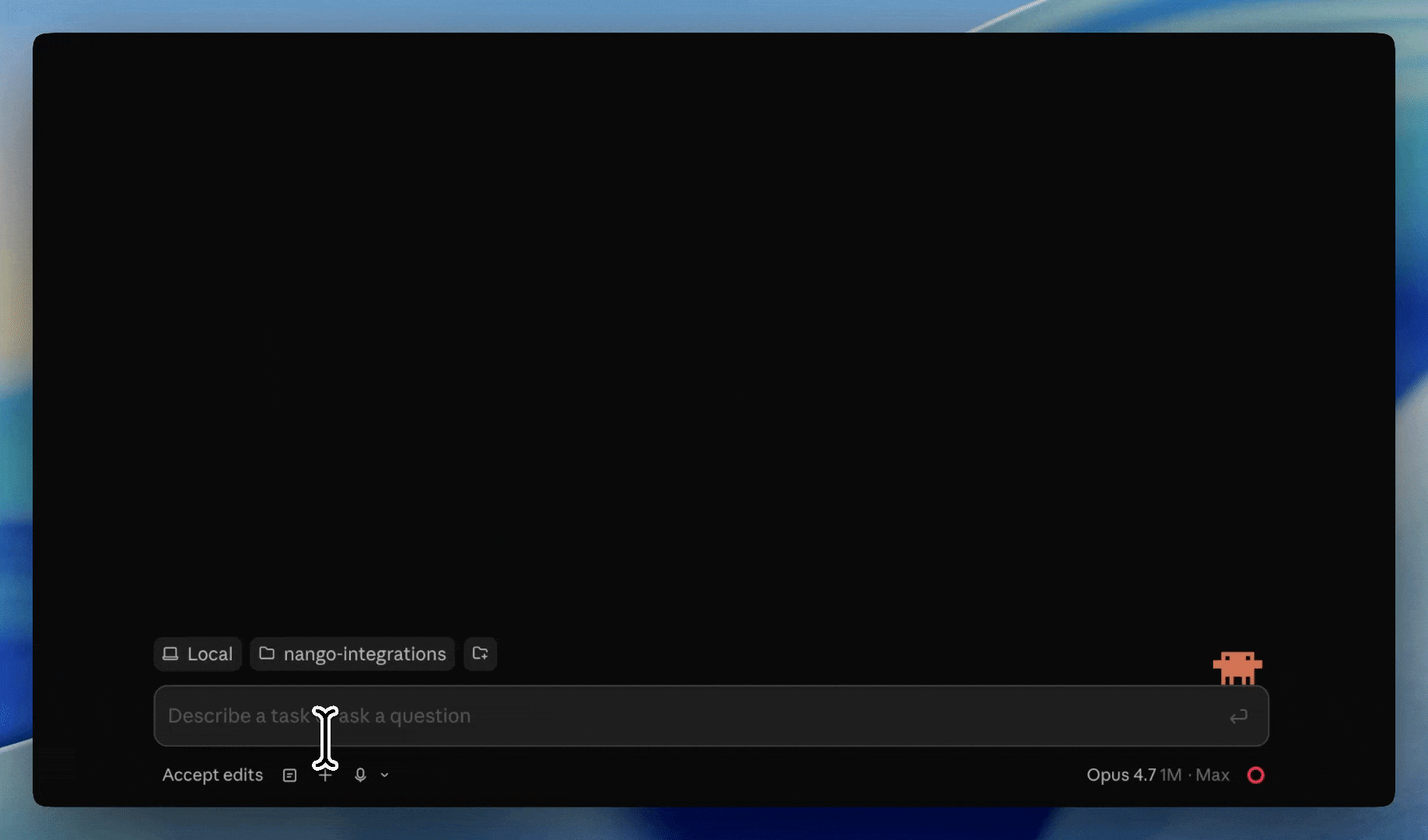Click the notes icon beside Accept edits
The image size is (1428, 840).
coord(289,775)
